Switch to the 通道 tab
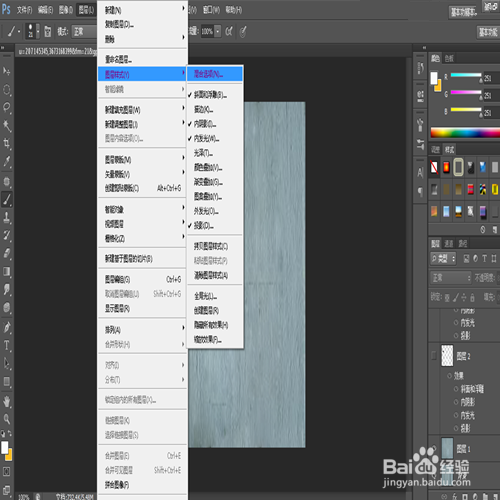500x500 pixels. tap(449, 244)
